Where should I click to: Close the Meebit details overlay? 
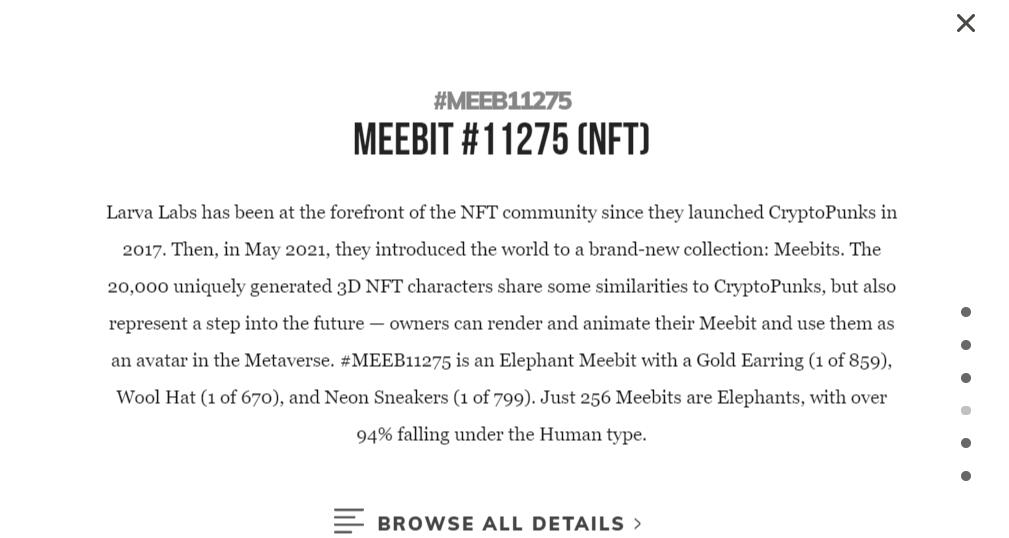tap(965, 23)
